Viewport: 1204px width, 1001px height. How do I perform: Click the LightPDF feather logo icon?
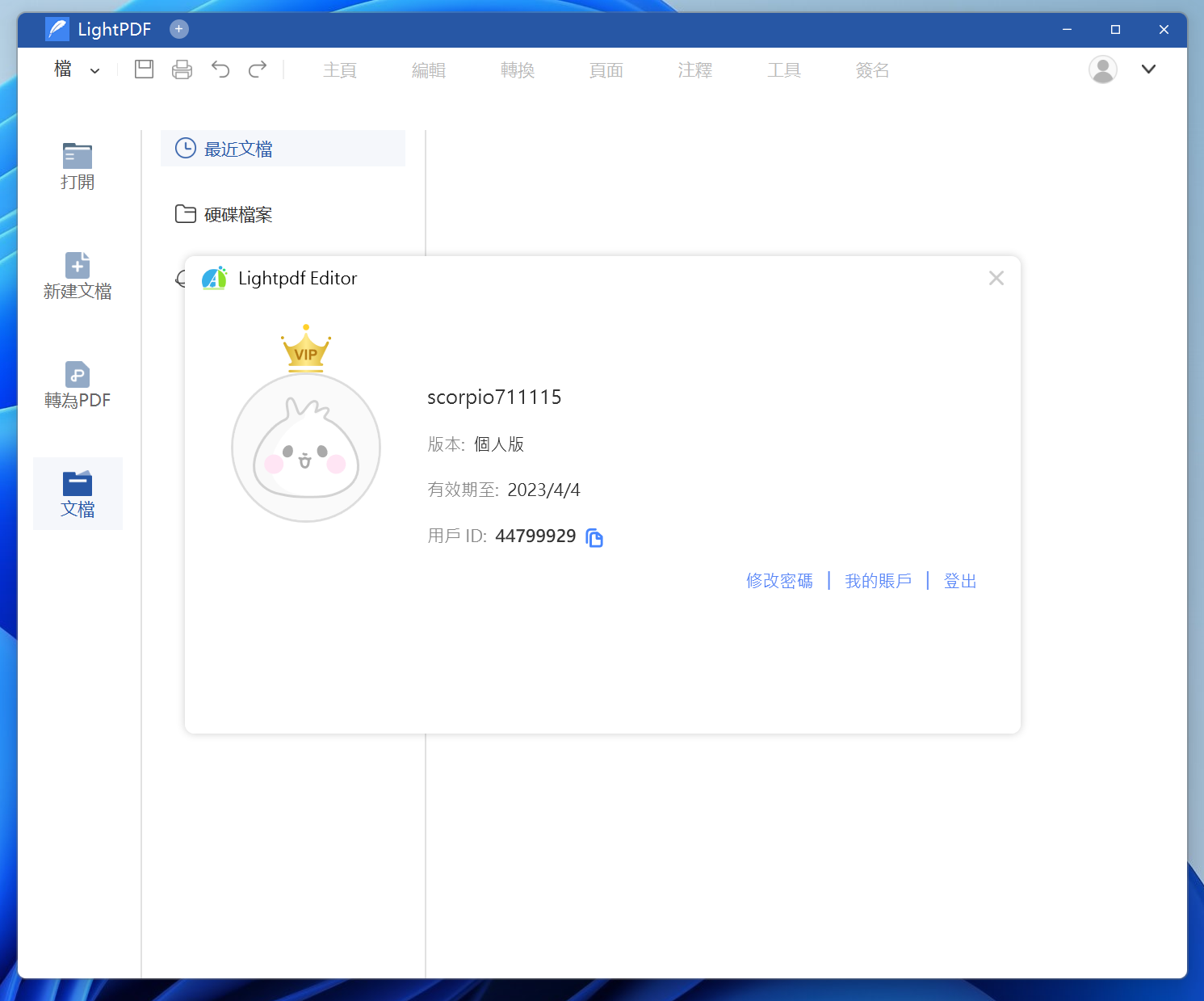click(57, 29)
